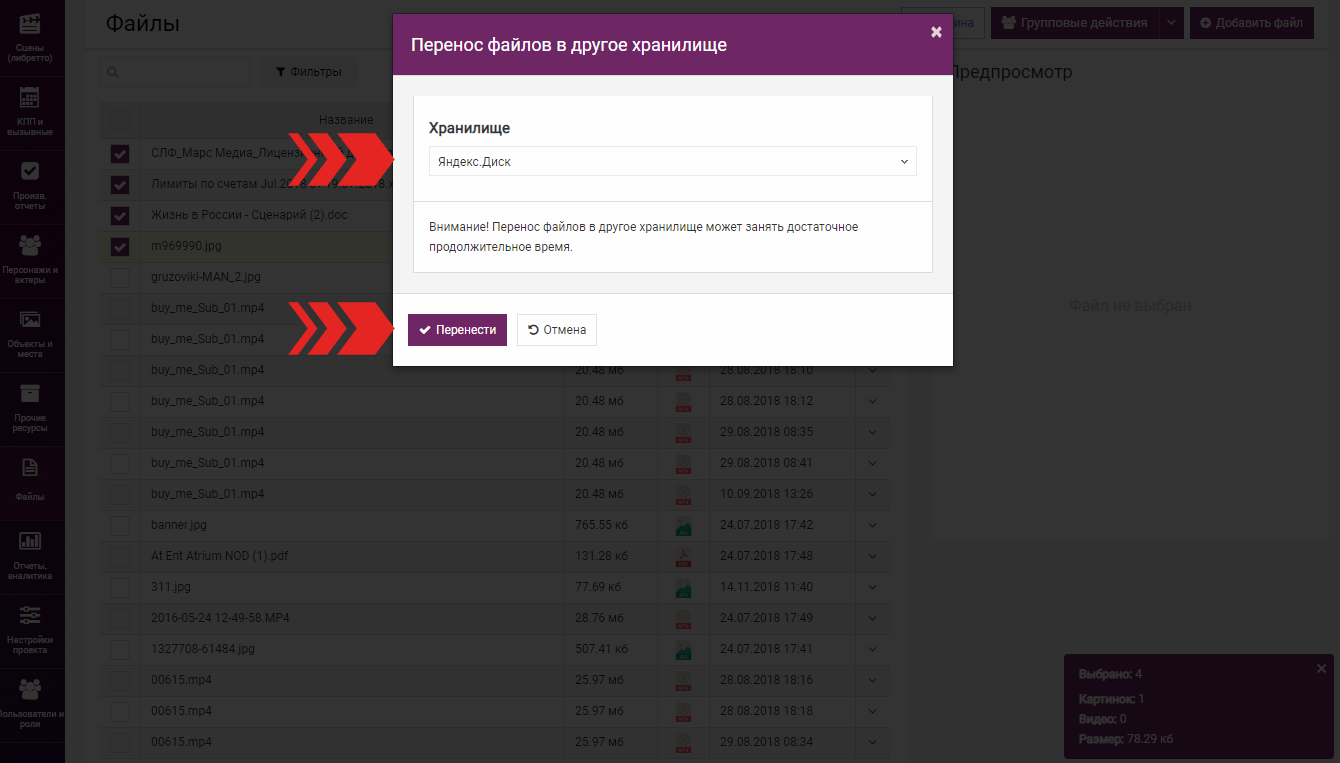Image resolution: width=1340 pixels, height=763 pixels.
Task: Open Объекты и места section
Action: (x=30, y=334)
